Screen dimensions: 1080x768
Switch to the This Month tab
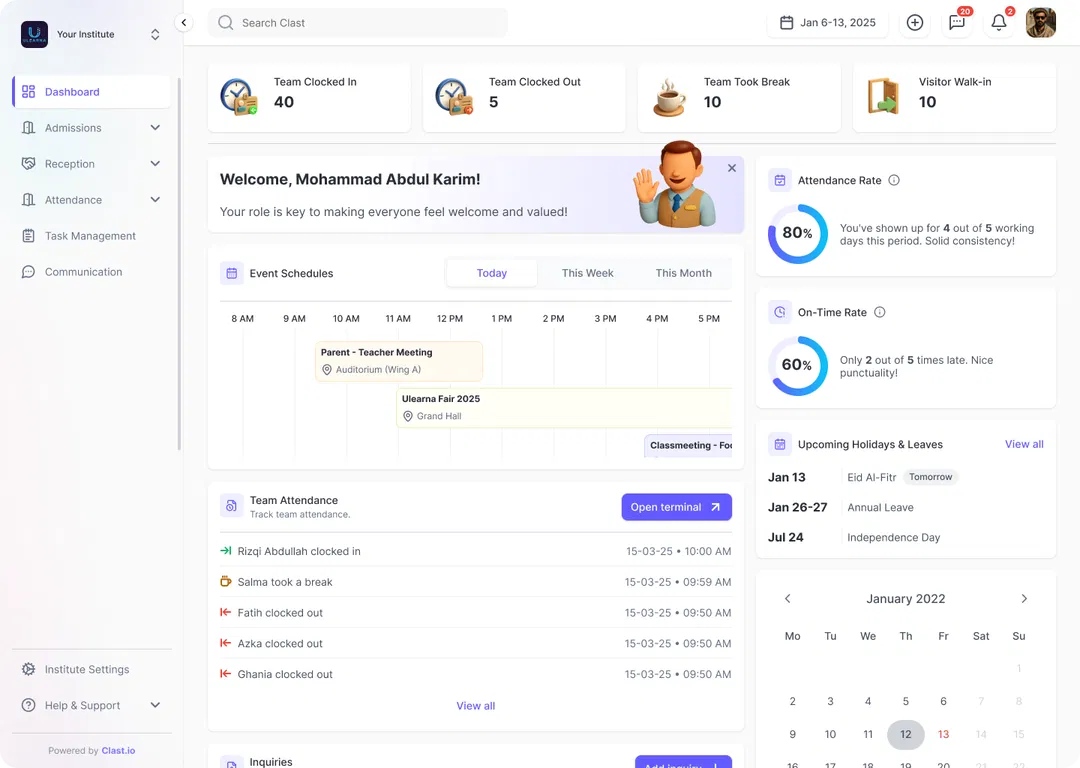pos(684,273)
